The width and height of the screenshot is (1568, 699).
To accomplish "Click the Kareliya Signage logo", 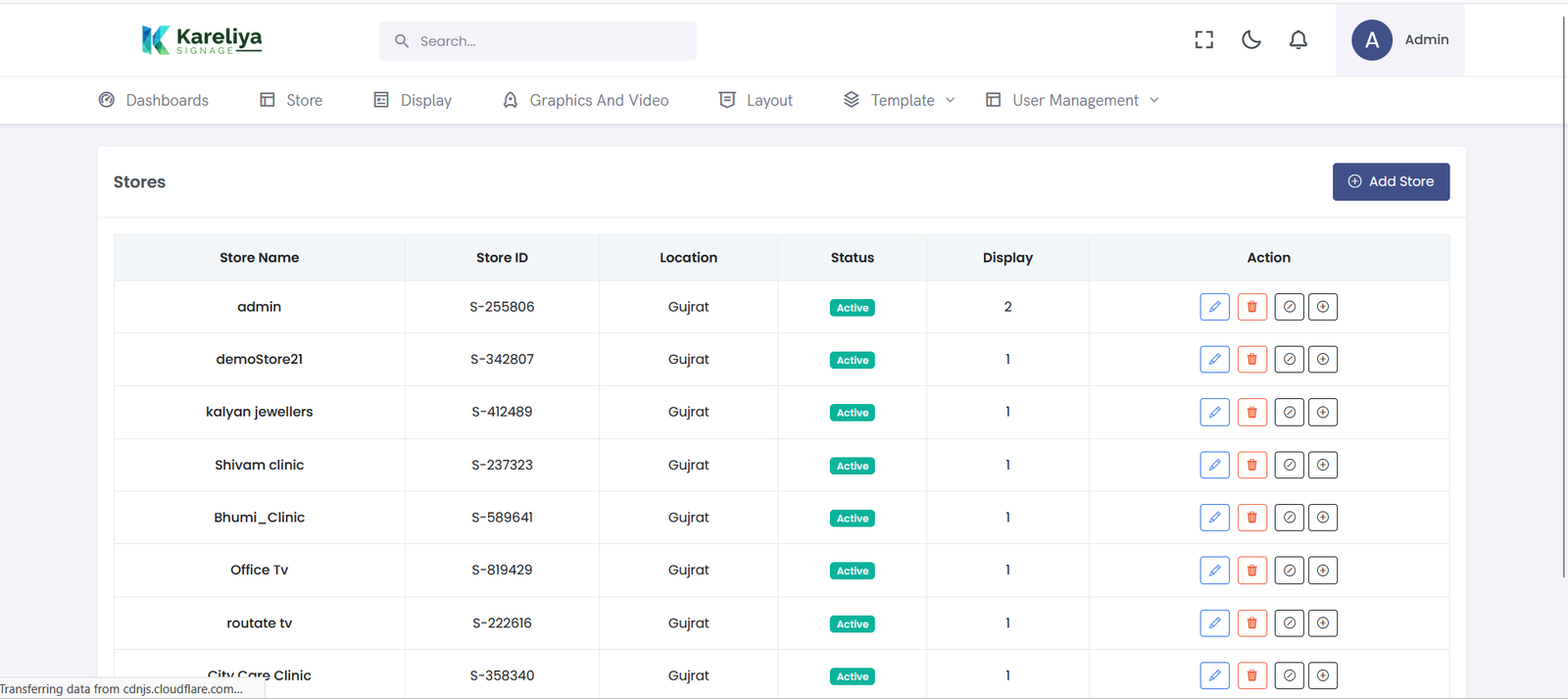I will click(x=202, y=39).
